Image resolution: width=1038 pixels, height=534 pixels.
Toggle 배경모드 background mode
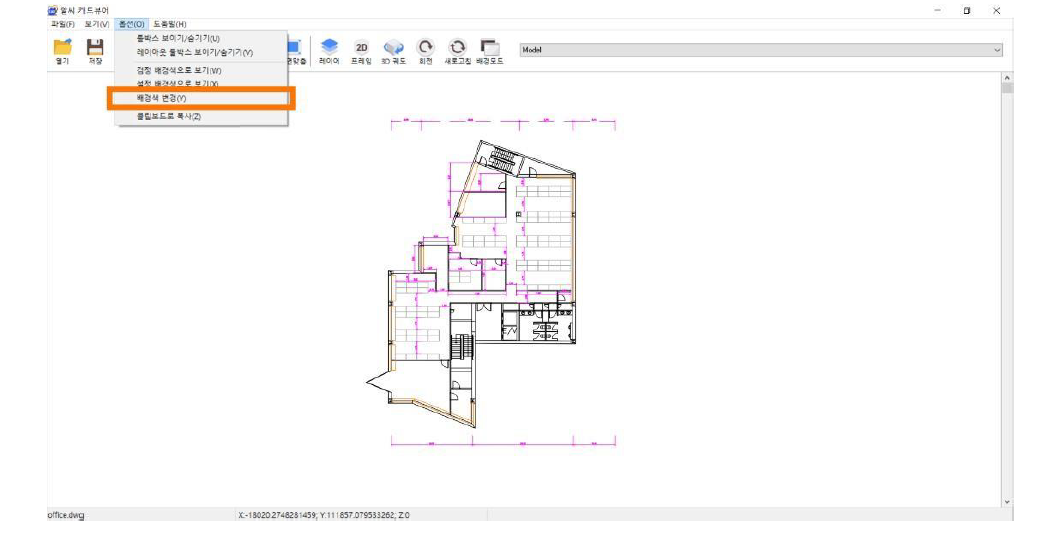(x=490, y=50)
